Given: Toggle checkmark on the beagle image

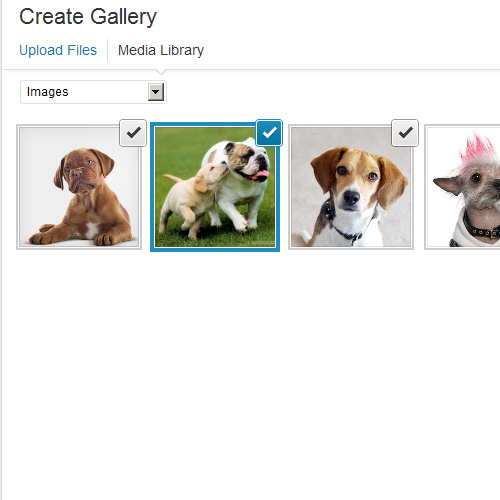Looking at the screenshot, I should pyautogui.click(x=405, y=133).
